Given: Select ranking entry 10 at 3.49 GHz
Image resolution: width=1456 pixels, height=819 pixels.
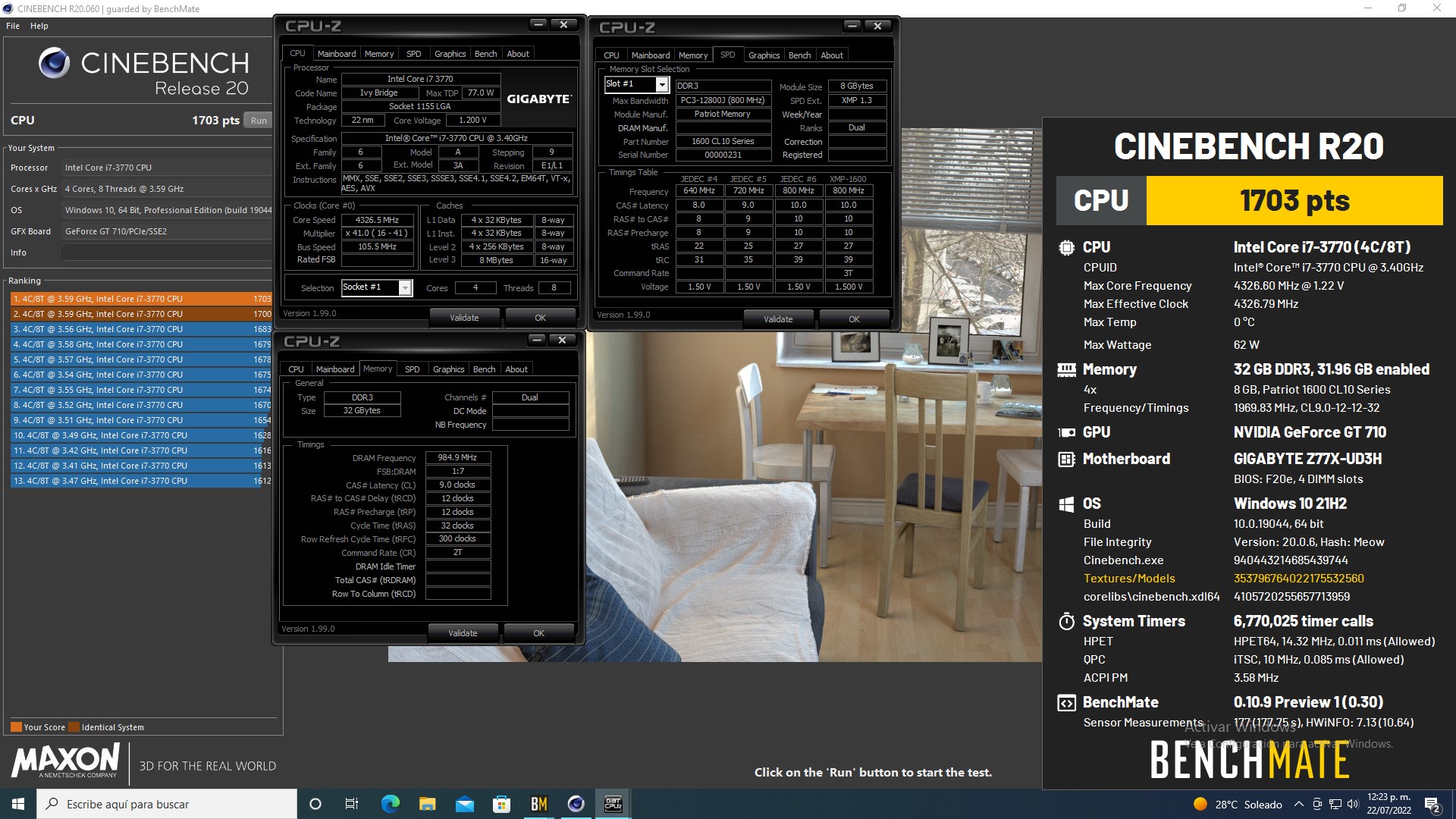Looking at the screenshot, I should coord(141,435).
